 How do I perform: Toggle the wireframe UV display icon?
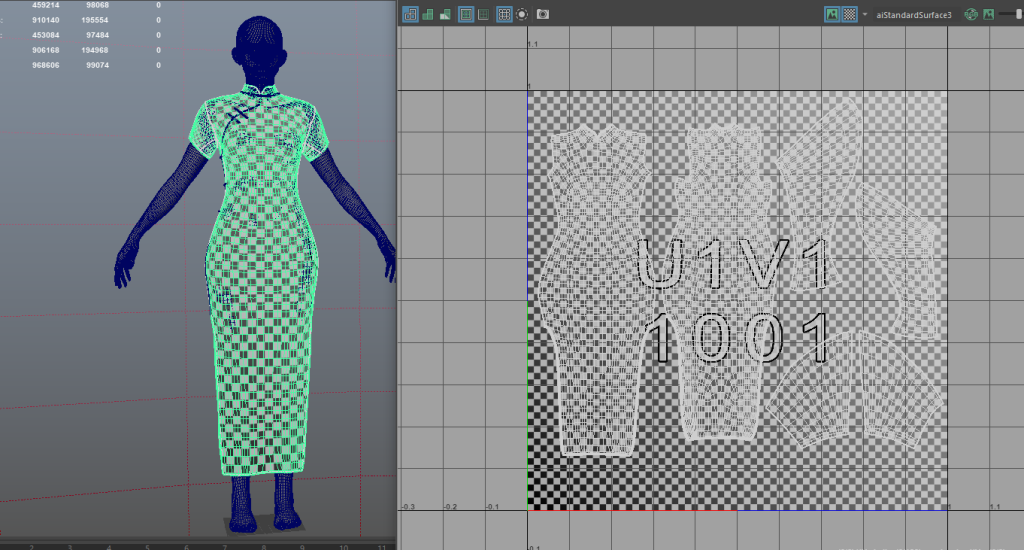click(x=410, y=14)
